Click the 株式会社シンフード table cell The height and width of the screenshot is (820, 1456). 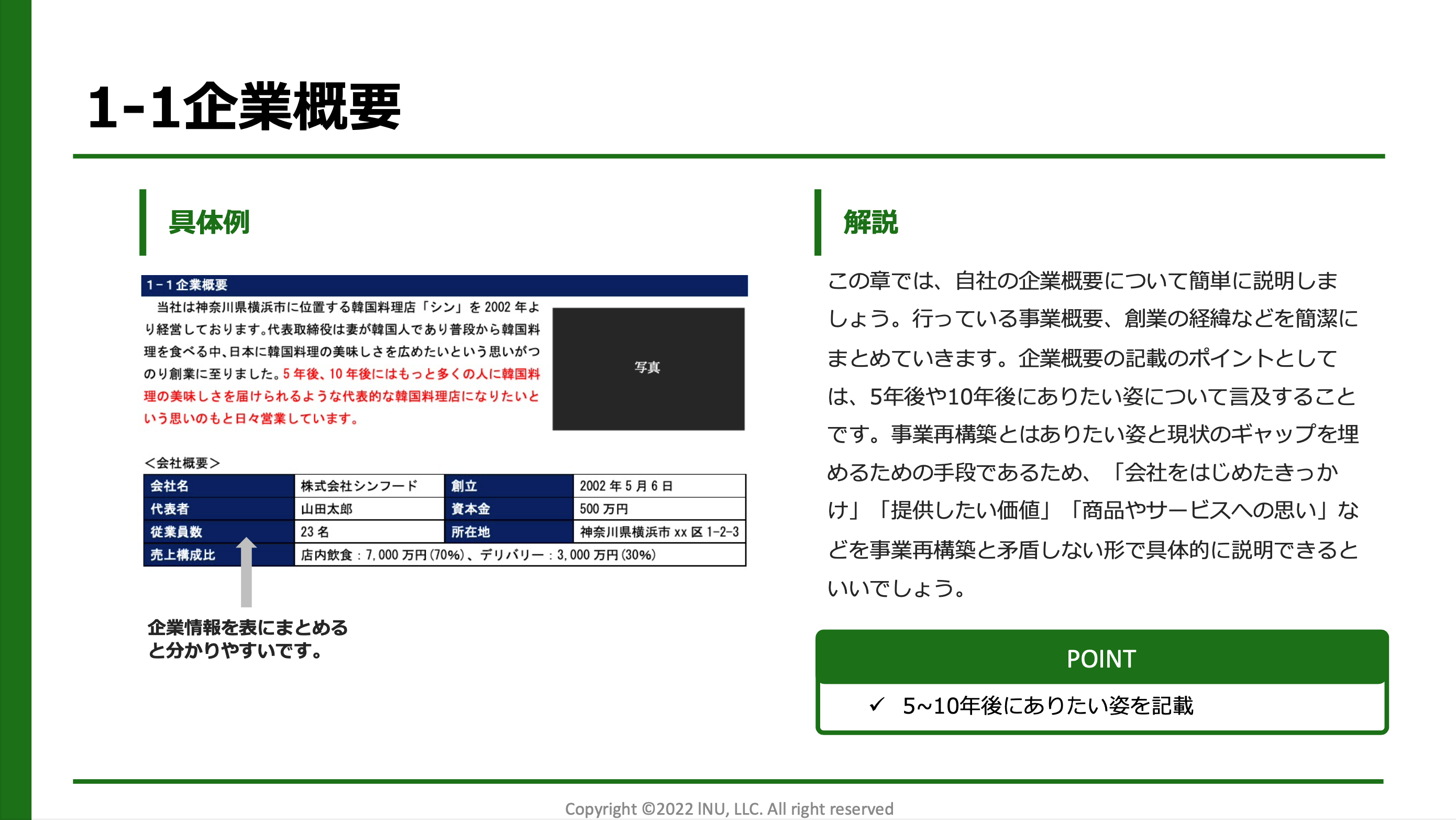pyautogui.click(x=369, y=486)
